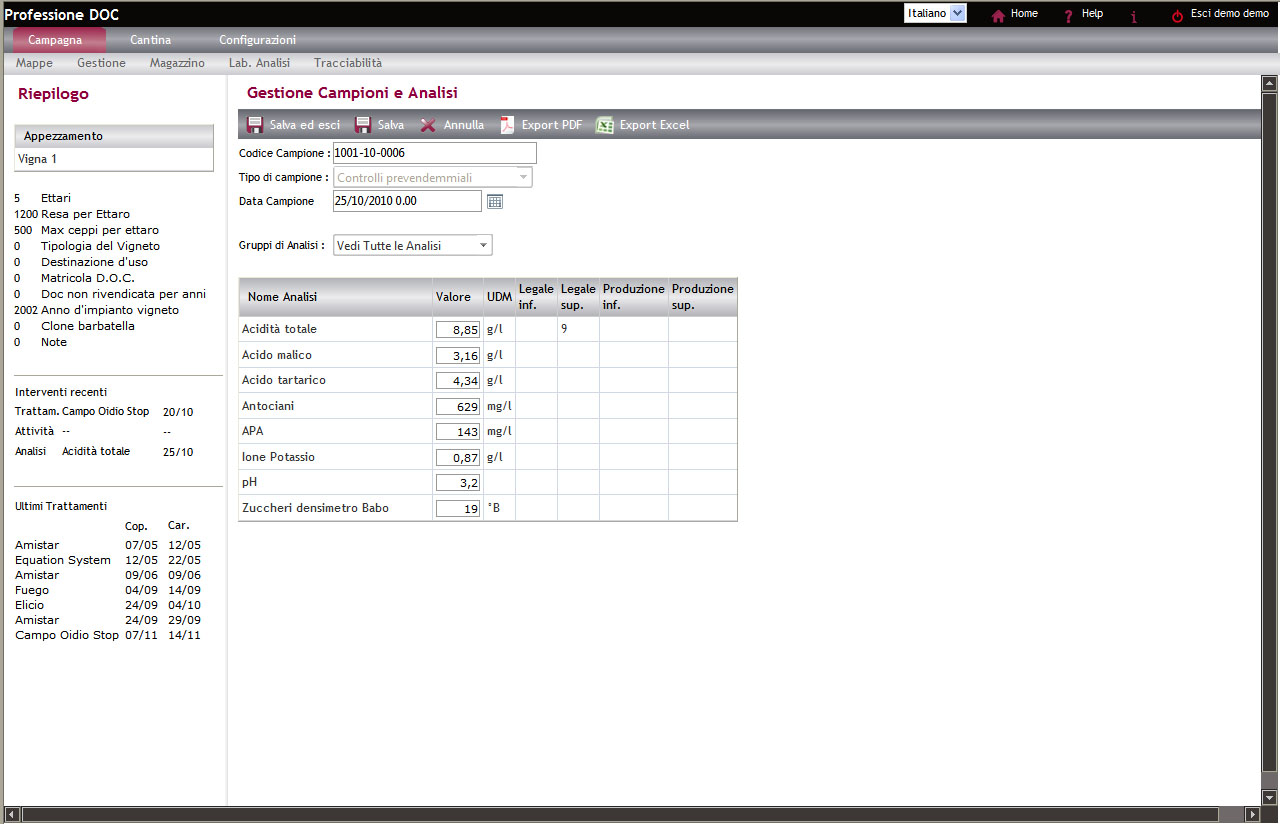Open the Italiano language dropdown
Image resolution: width=1280 pixels, height=824 pixels.
pos(957,13)
